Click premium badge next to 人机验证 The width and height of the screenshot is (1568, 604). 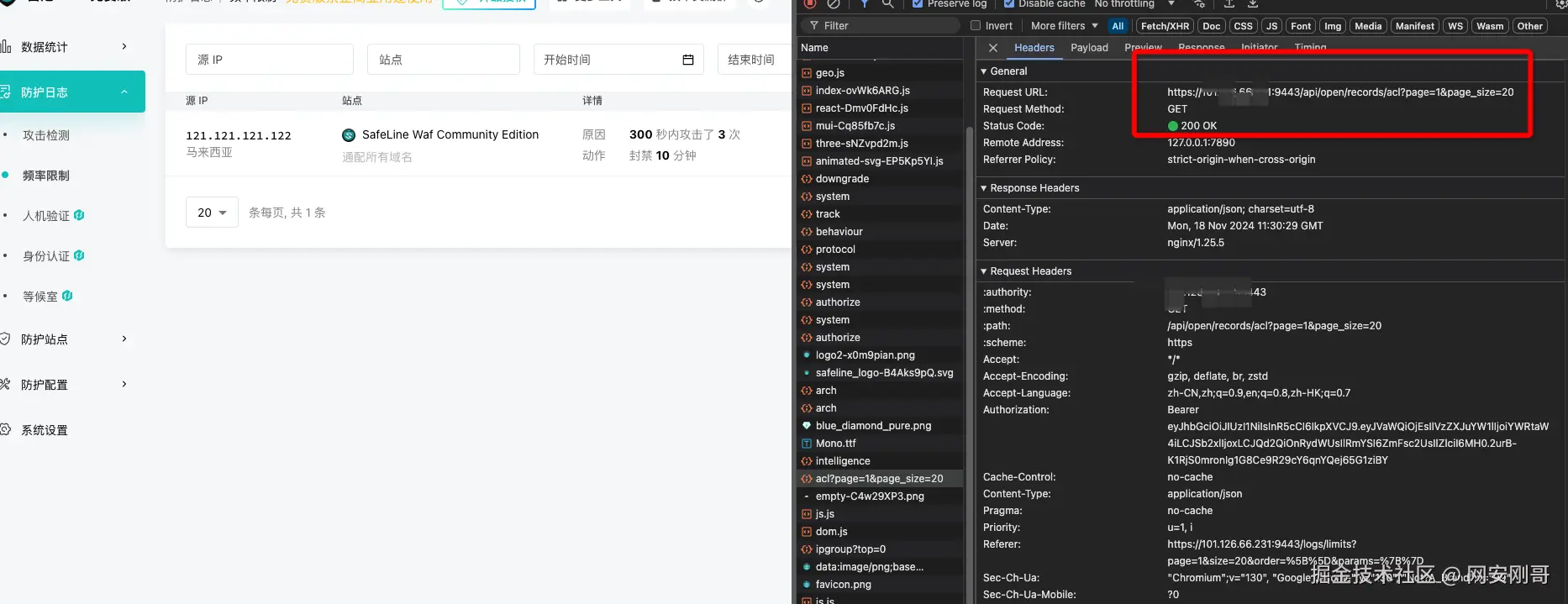coord(79,215)
